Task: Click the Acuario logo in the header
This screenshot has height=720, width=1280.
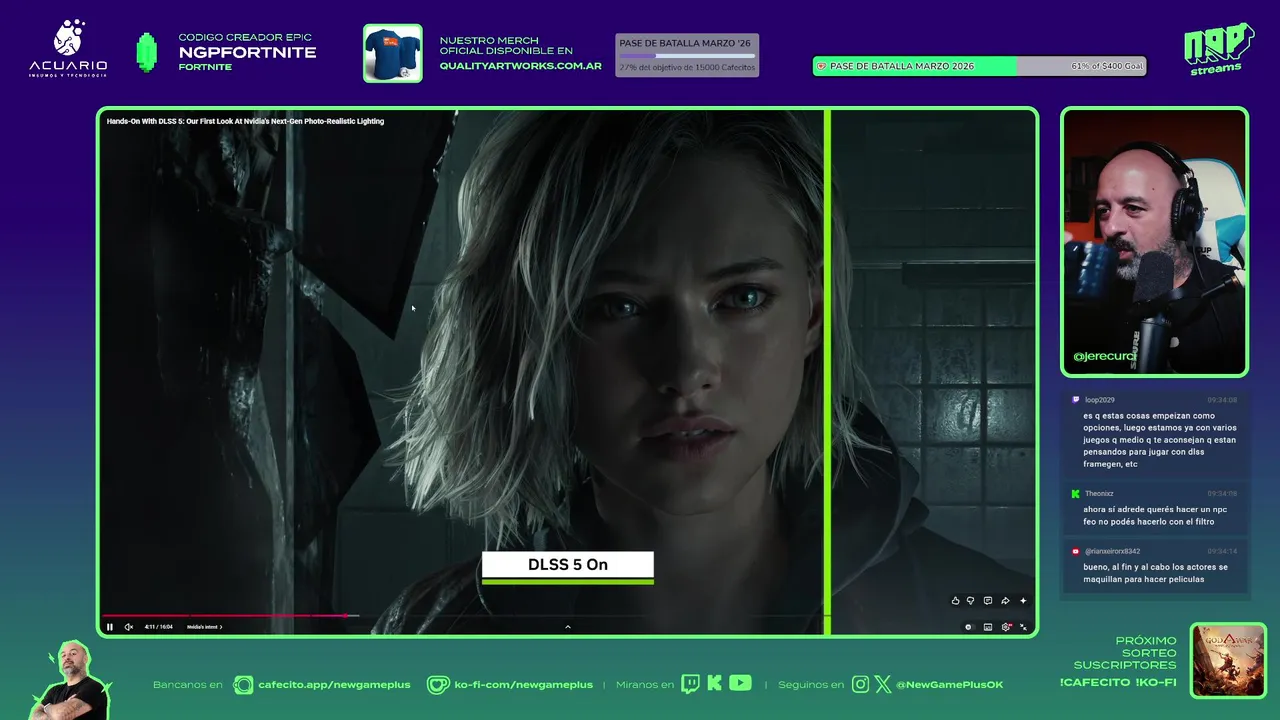Action: click(x=68, y=48)
